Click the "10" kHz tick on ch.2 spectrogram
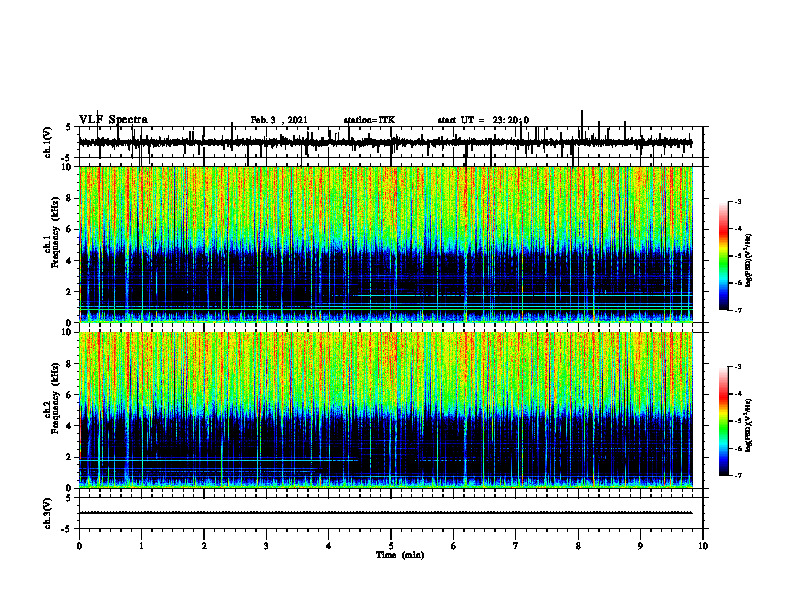The height and width of the screenshot is (612, 792). 67,332
